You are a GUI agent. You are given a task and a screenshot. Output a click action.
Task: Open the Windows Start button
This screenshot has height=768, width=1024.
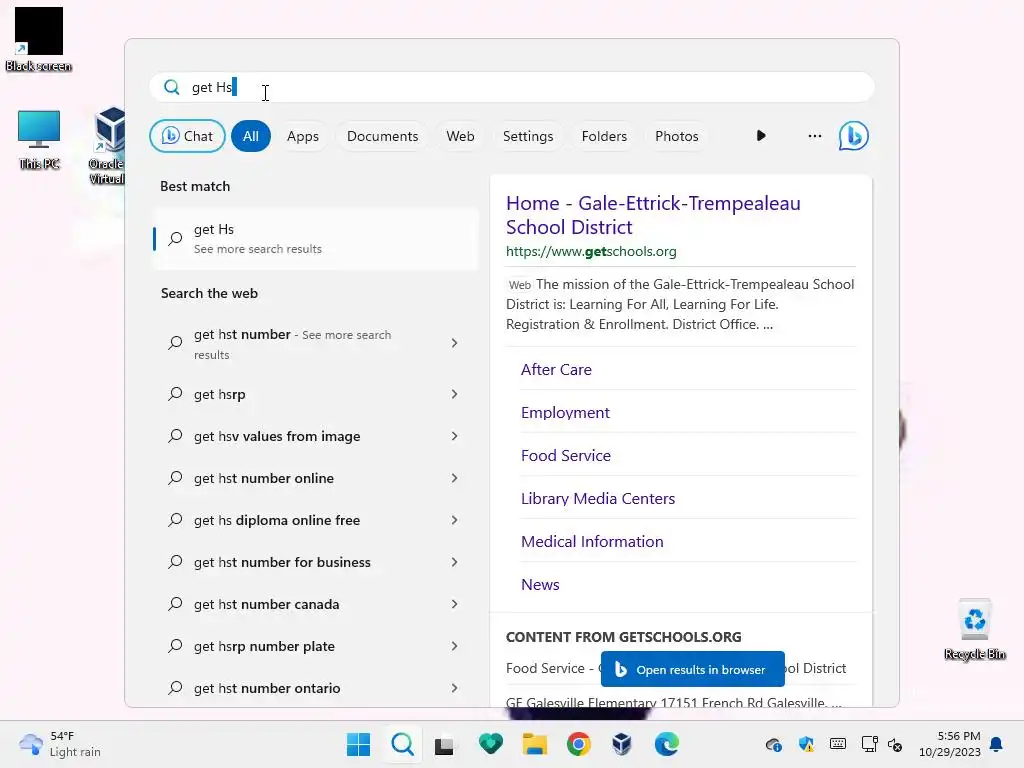[358, 744]
